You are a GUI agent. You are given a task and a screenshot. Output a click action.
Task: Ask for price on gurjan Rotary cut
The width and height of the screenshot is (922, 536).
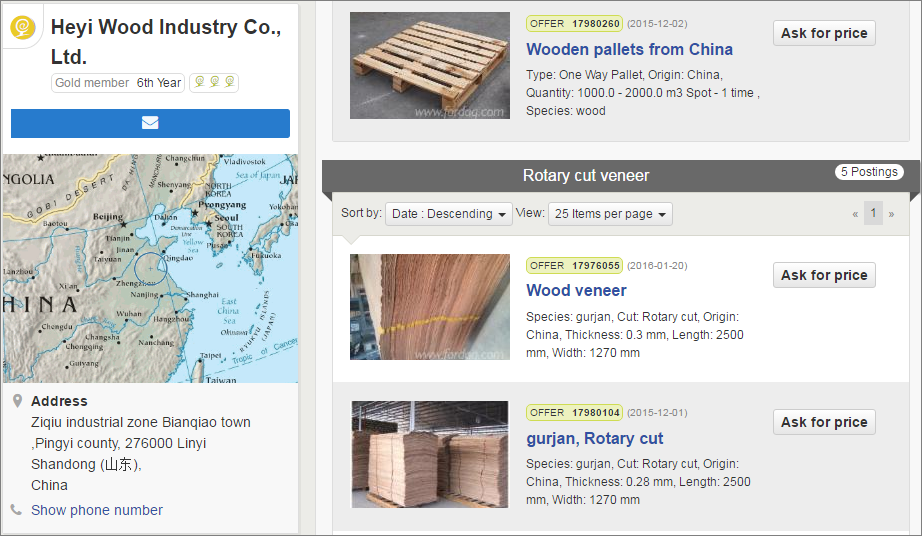pos(824,422)
